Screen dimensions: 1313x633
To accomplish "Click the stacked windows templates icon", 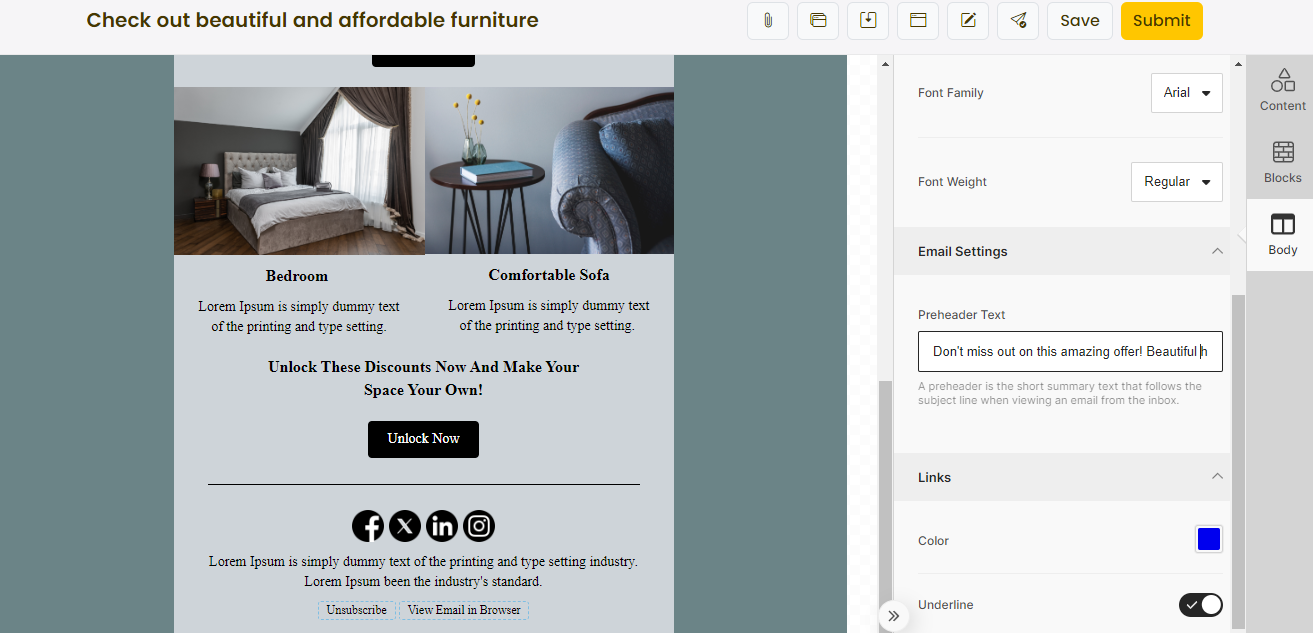I will 818,20.
